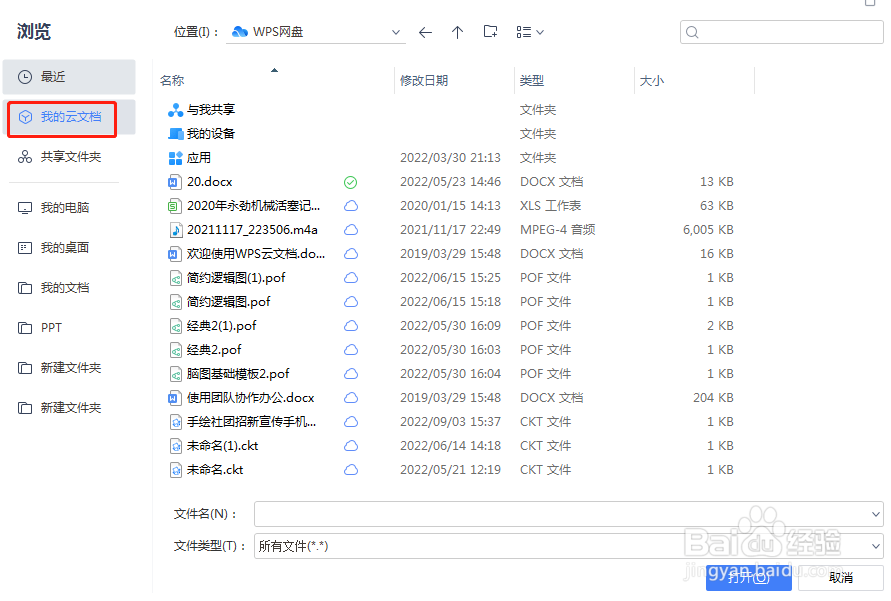Viewport: 891px width, 601px height.
Task: Select the 手绘社团招新宣传手机... file
Action: [252, 421]
